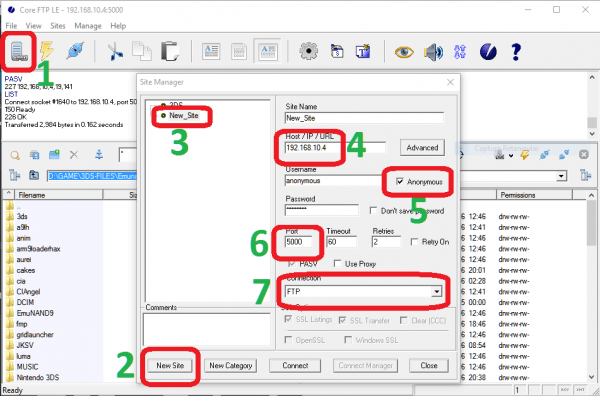Screen dimensions: 600x396
Task: Click the log pane scrollbar down arrow
Action: [x=592, y=134]
